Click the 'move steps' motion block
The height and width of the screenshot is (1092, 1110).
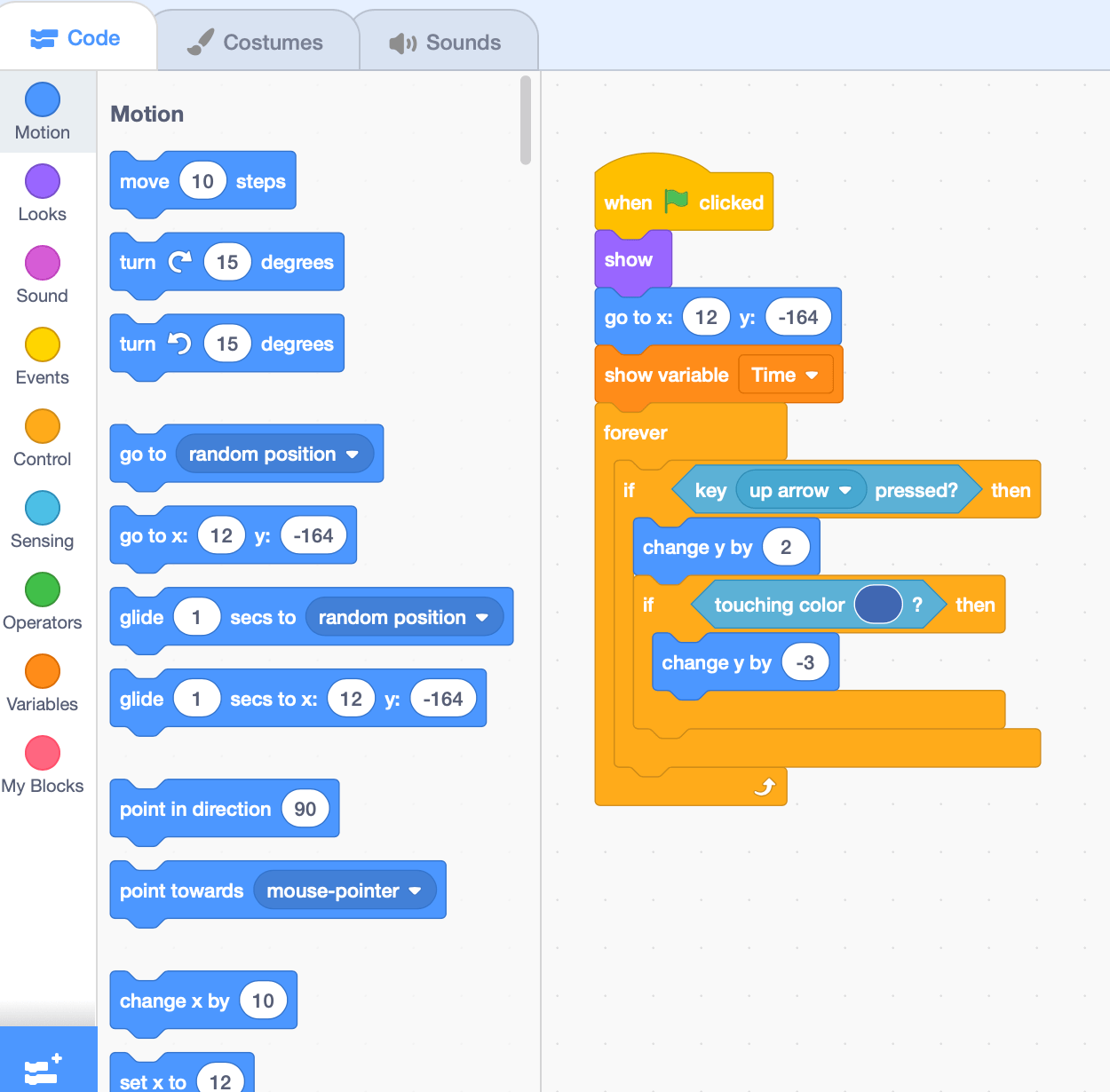tap(203, 181)
